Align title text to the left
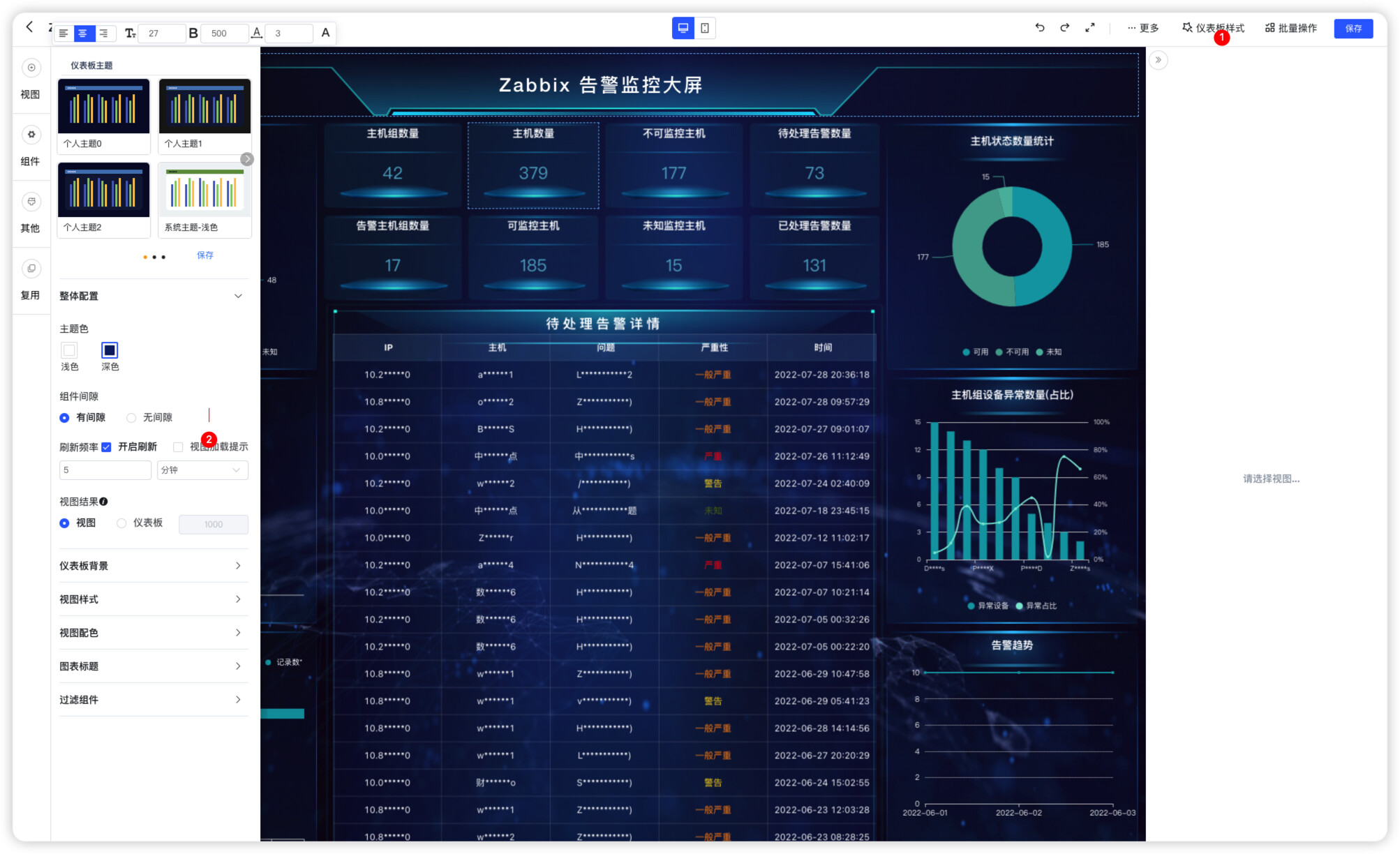1400x854 pixels. pyautogui.click(x=64, y=33)
